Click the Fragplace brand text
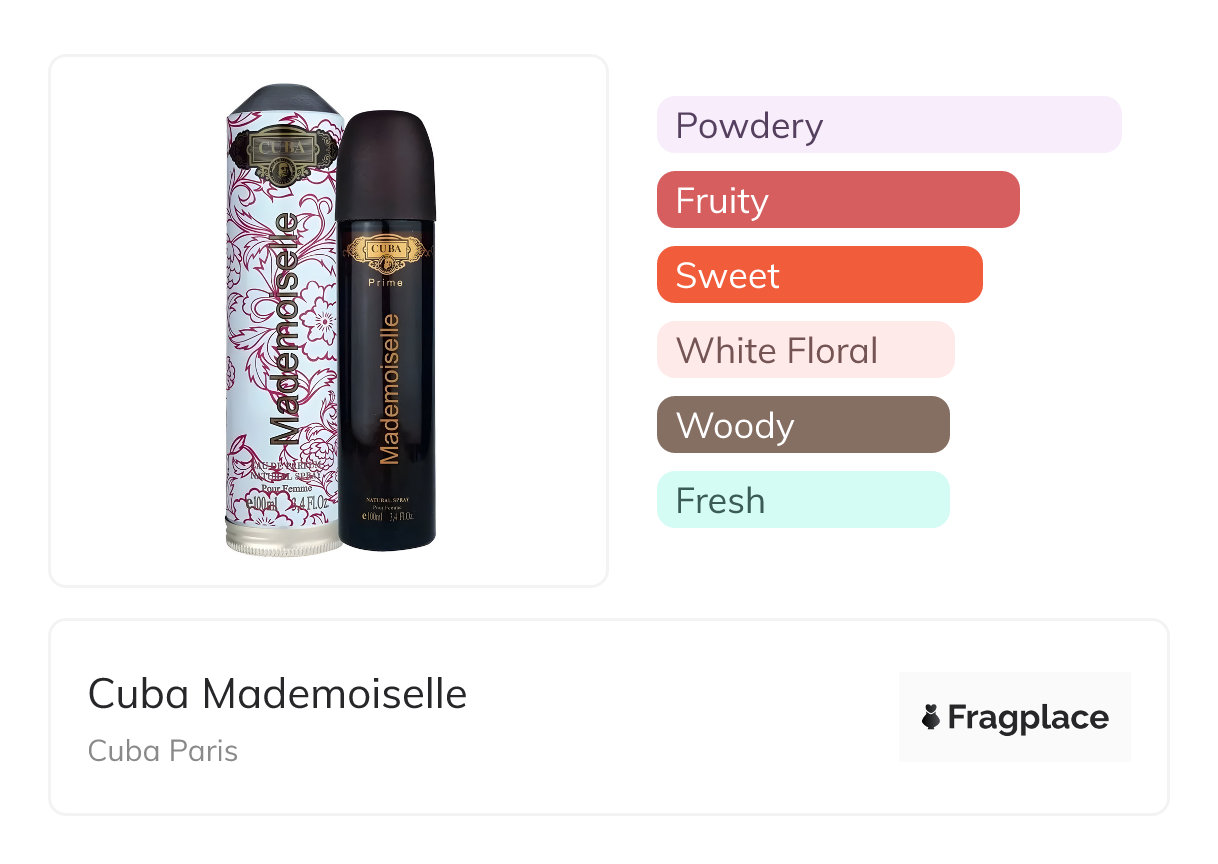Image resolution: width=1218 pixels, height=864 pixels. tap(1028, 718)
